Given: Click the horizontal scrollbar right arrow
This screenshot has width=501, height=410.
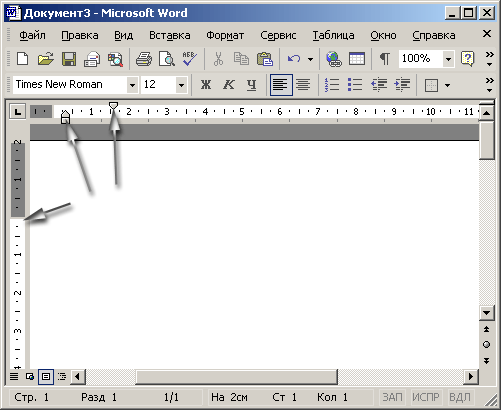Looking at the screenshot, I should tap(471, 377).
